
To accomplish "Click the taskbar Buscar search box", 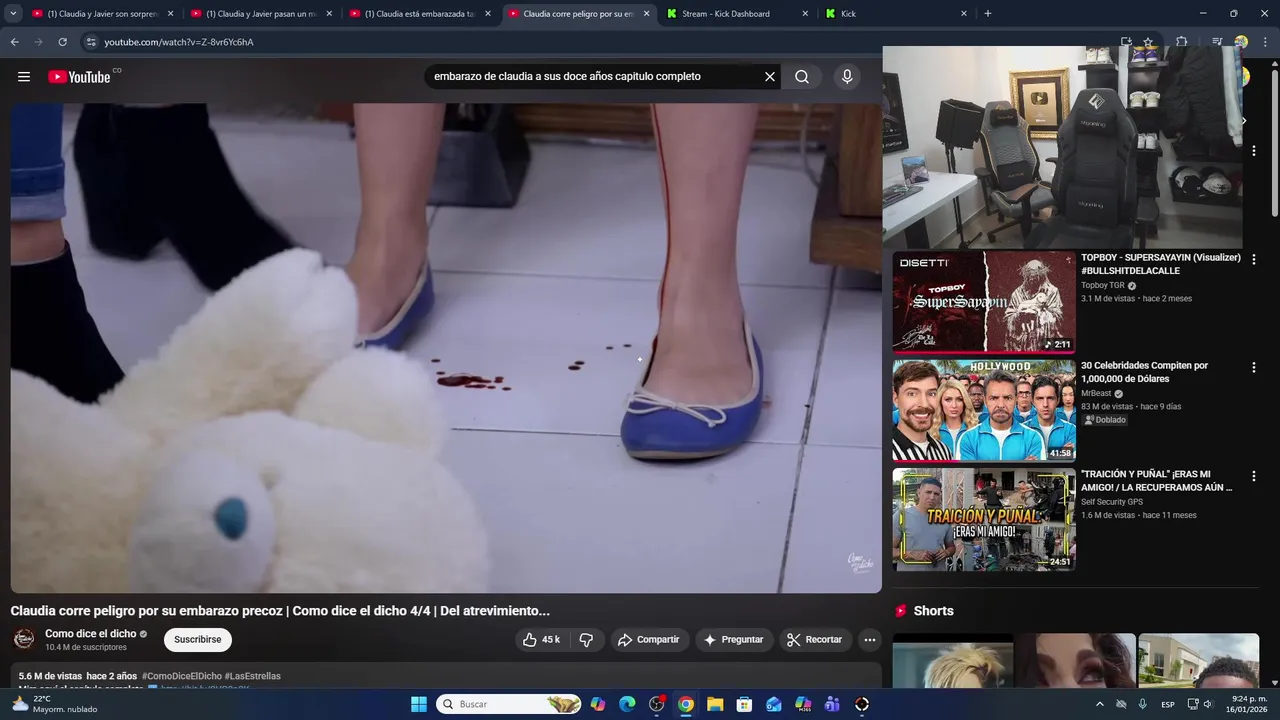I will coord(509,704).
